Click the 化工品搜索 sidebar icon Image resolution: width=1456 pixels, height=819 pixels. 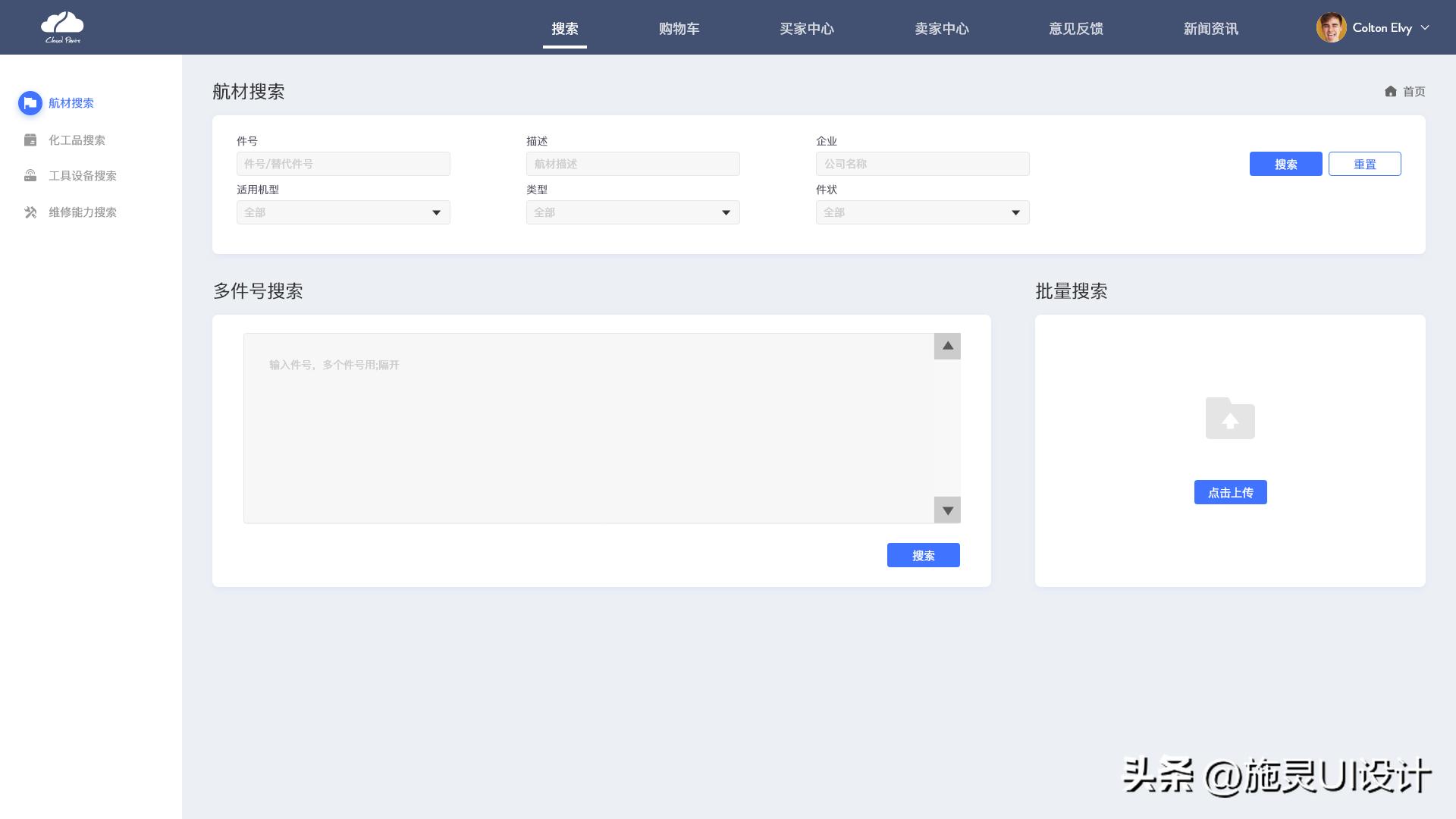30,140
